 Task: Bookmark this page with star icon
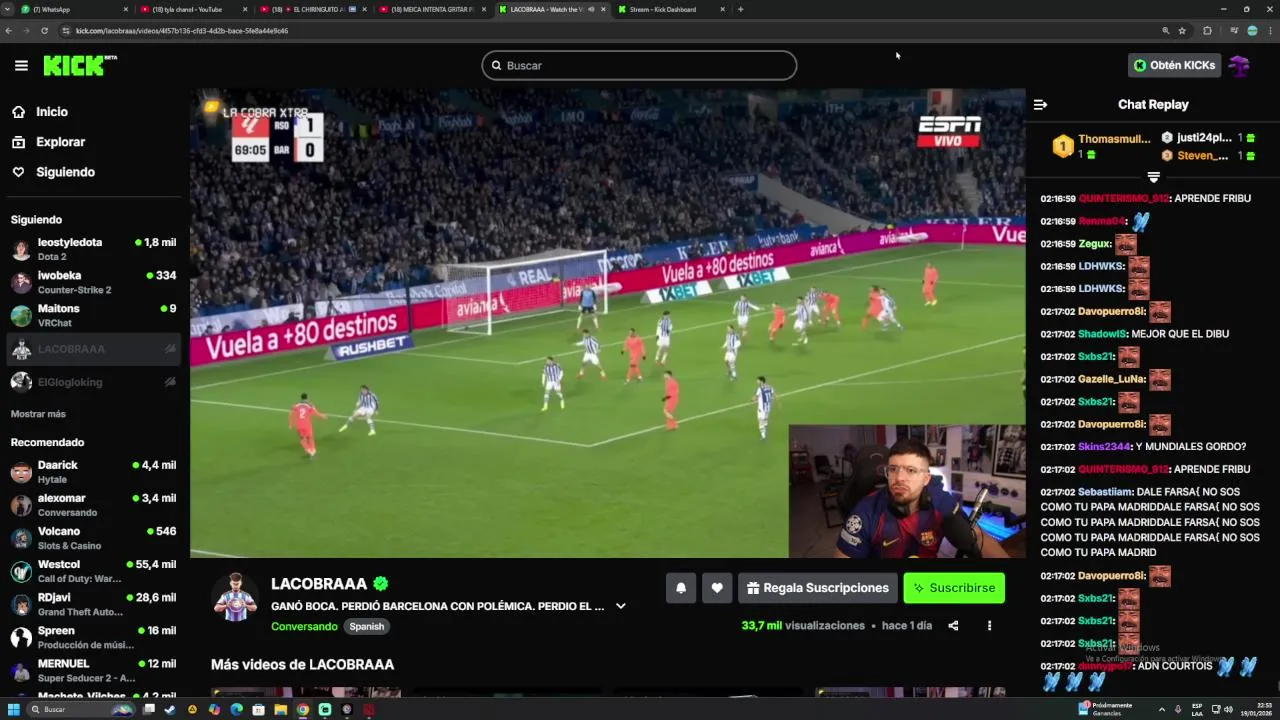[1182, 31]
